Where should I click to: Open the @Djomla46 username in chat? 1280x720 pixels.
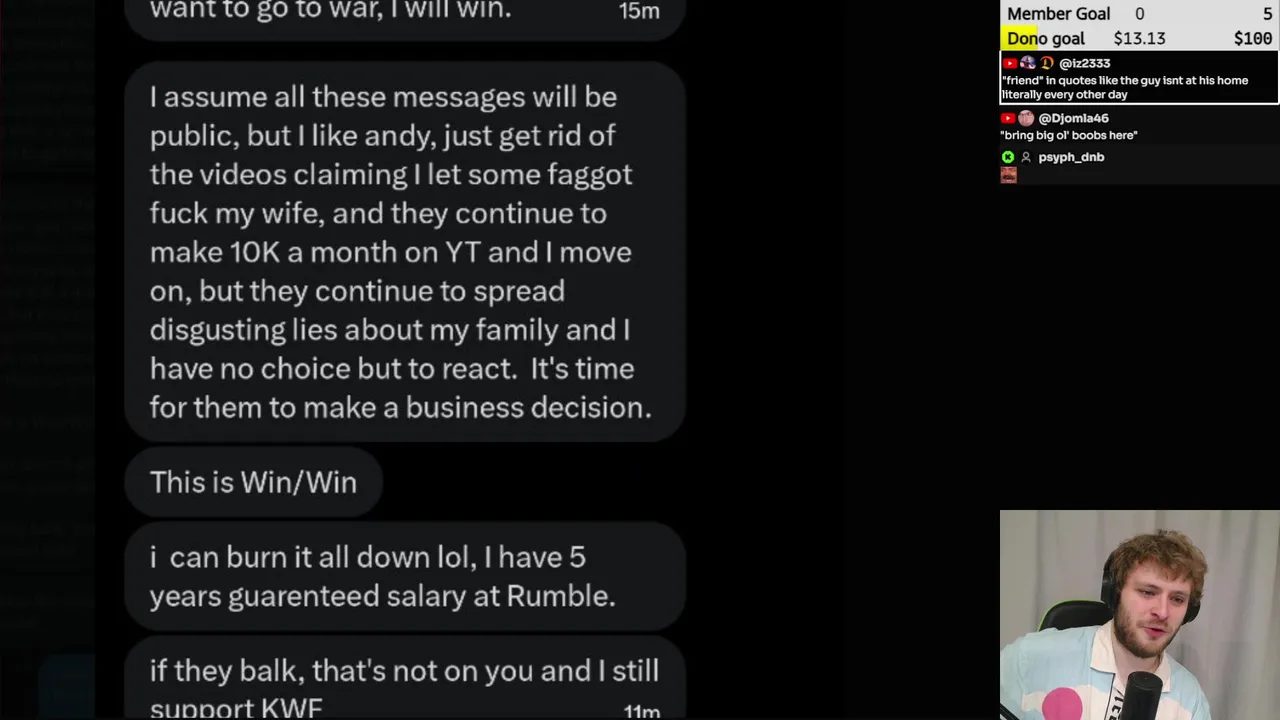(x=1073, y=118)
